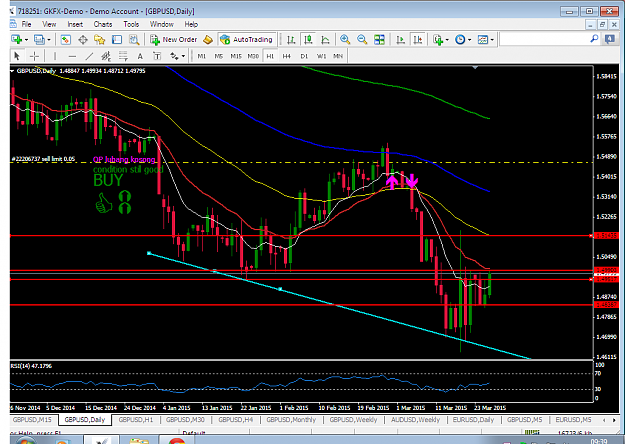
Task: Open the MetaEditor yellow book icon
Action: 208,39
